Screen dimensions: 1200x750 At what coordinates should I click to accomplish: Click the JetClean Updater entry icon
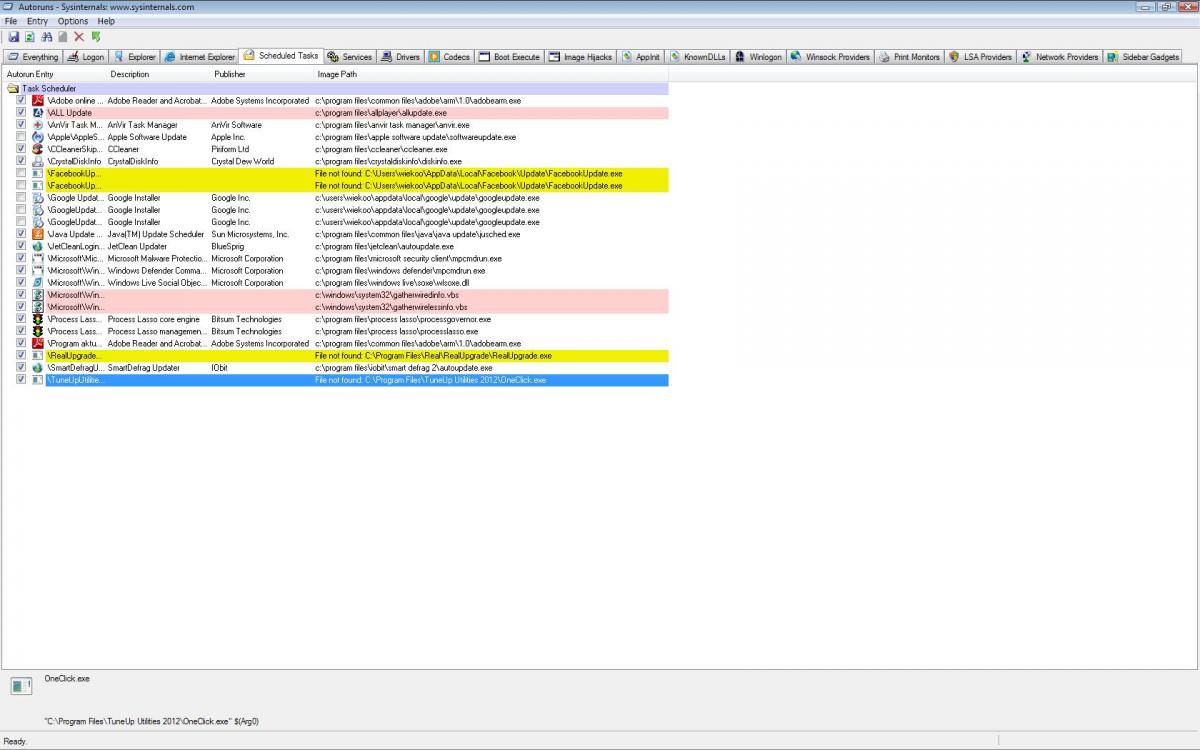[38, 246]
